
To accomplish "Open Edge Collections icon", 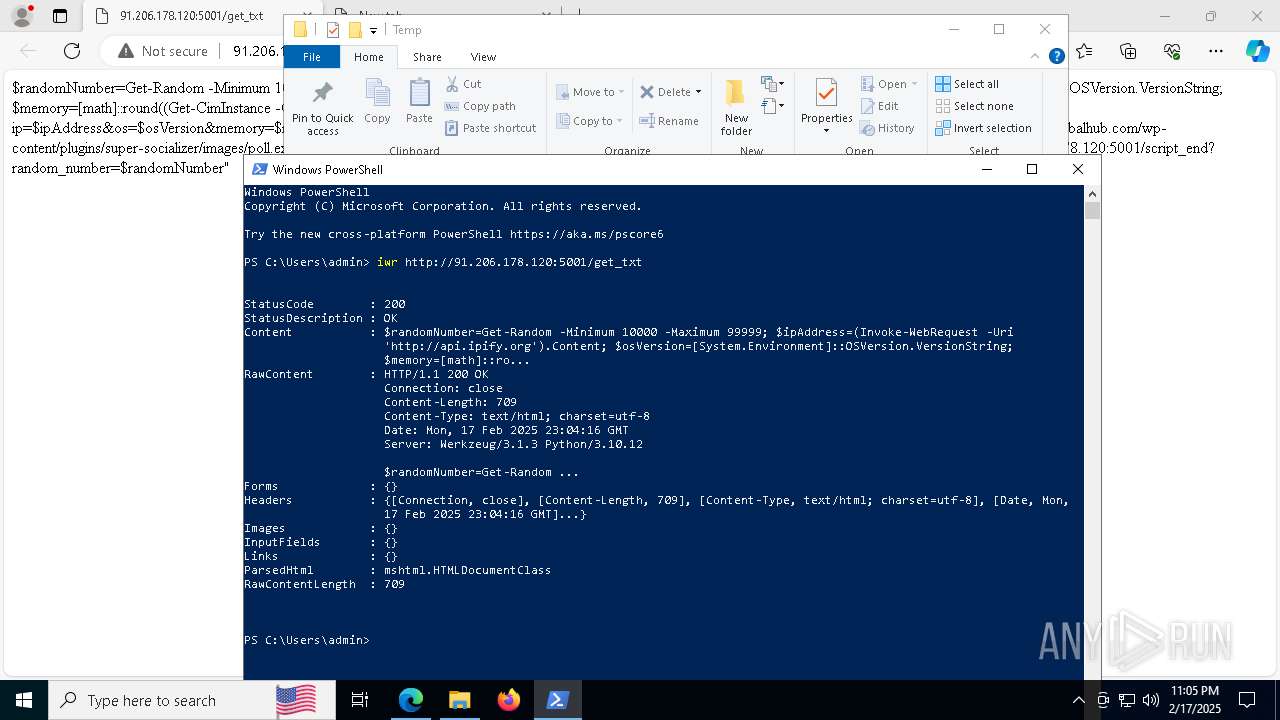I will 1128,51.
